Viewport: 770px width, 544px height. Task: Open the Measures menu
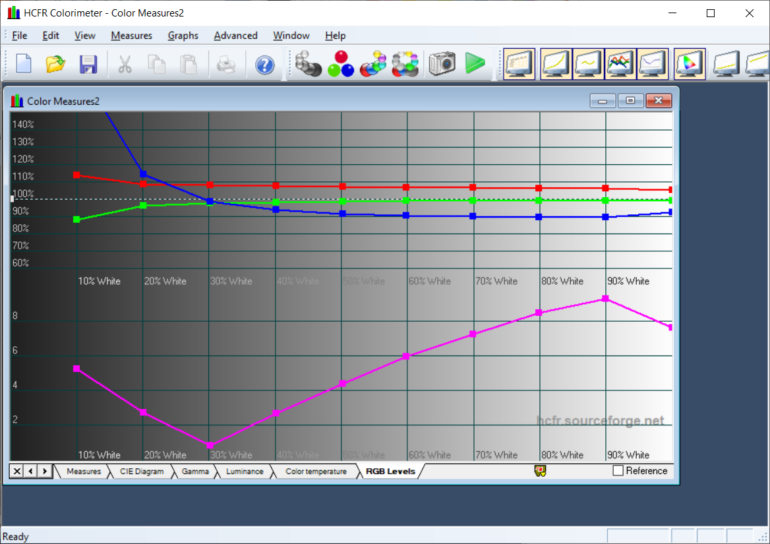[x=131, y=36]
